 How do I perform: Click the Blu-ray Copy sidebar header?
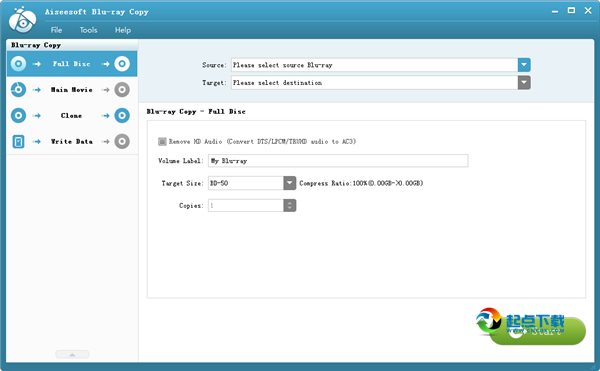(36, 45)
